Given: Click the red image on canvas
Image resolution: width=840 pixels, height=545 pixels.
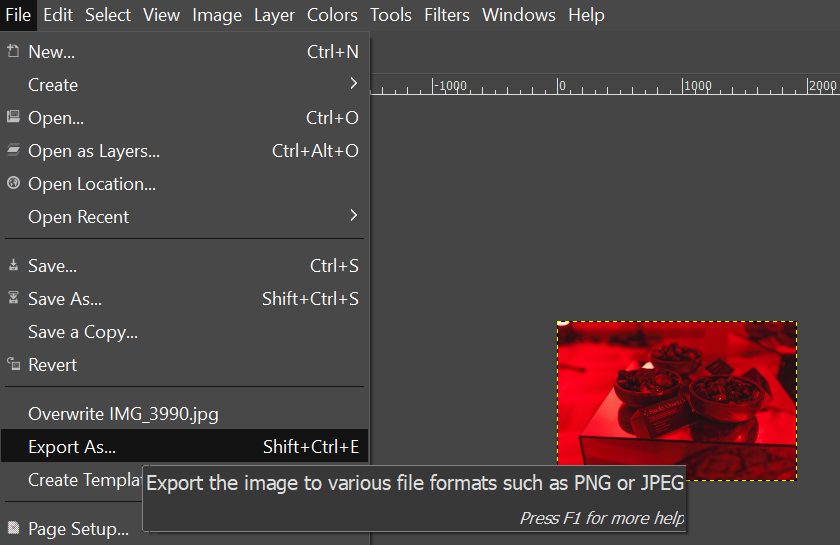Looking at the screenshot, I should [x=676, y=400].
